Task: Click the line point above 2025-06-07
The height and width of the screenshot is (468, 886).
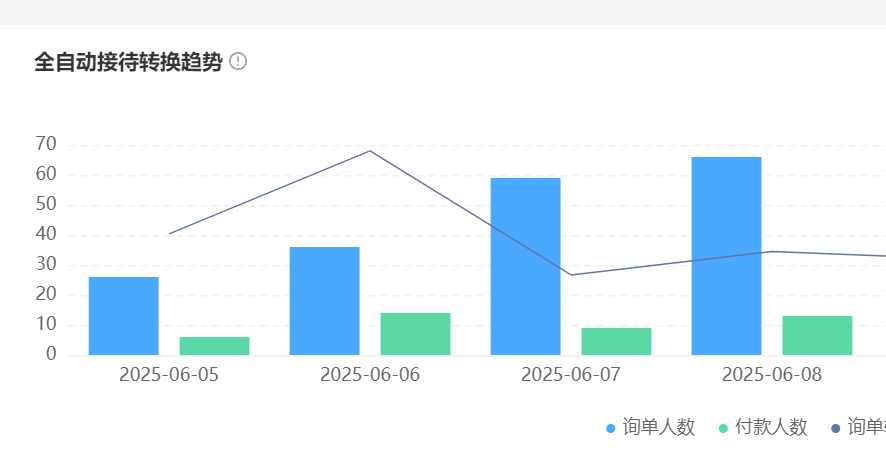Action: click(x=571, y=275)
